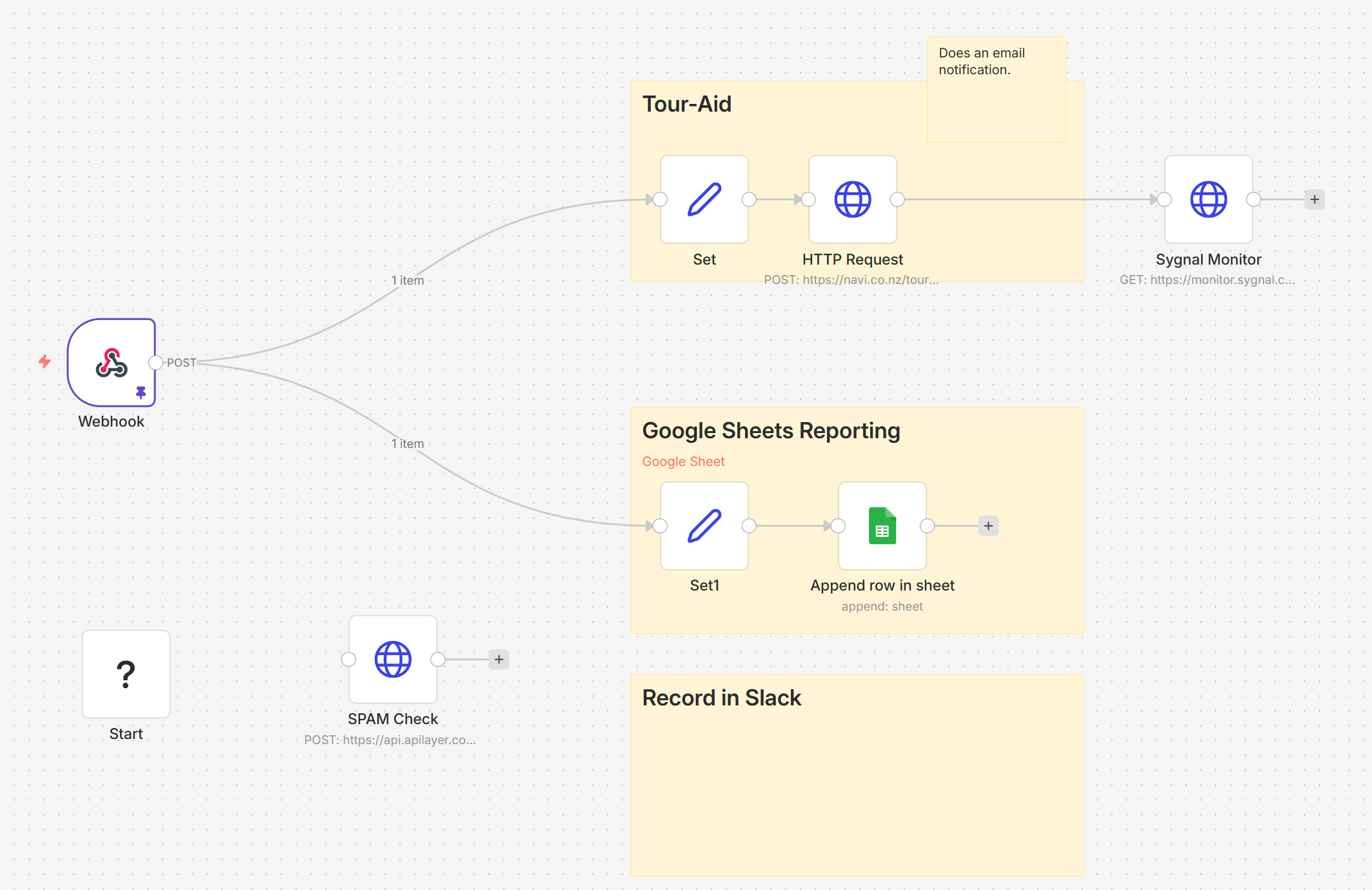Select the Start question-mark node
1372x890 pixels.
(126, 674)
